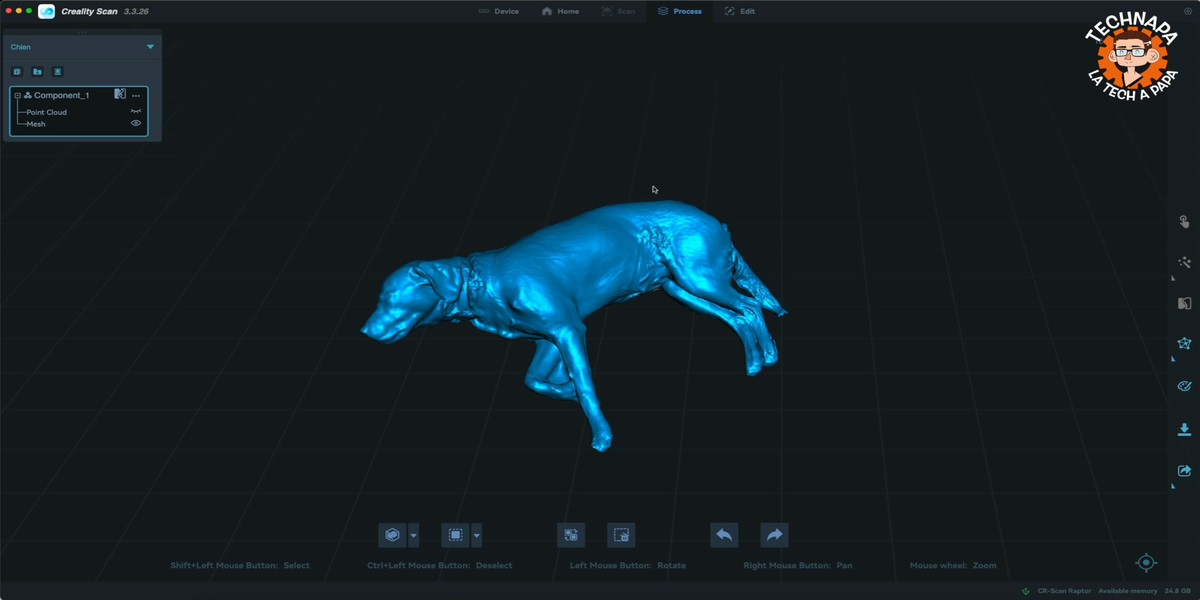Open the color palette texture tool
Image resolution: width=1200 pixels, height=600 pixels.
(1184, 386)
